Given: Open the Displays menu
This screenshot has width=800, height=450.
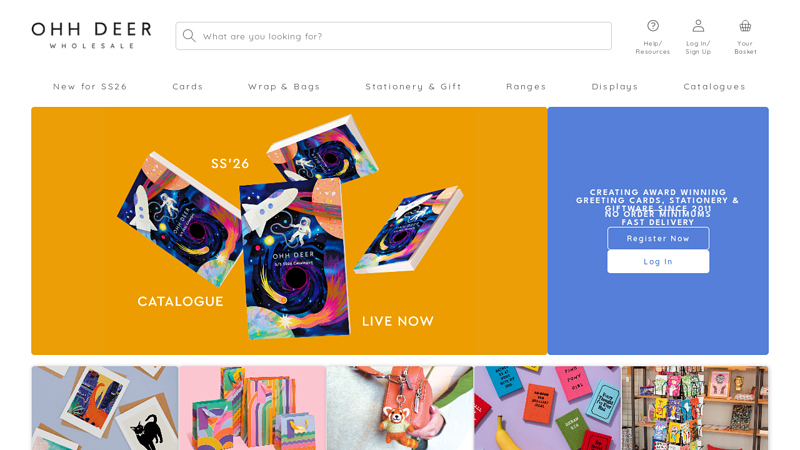Looking at the screenshot, I should tap(615, 87).
